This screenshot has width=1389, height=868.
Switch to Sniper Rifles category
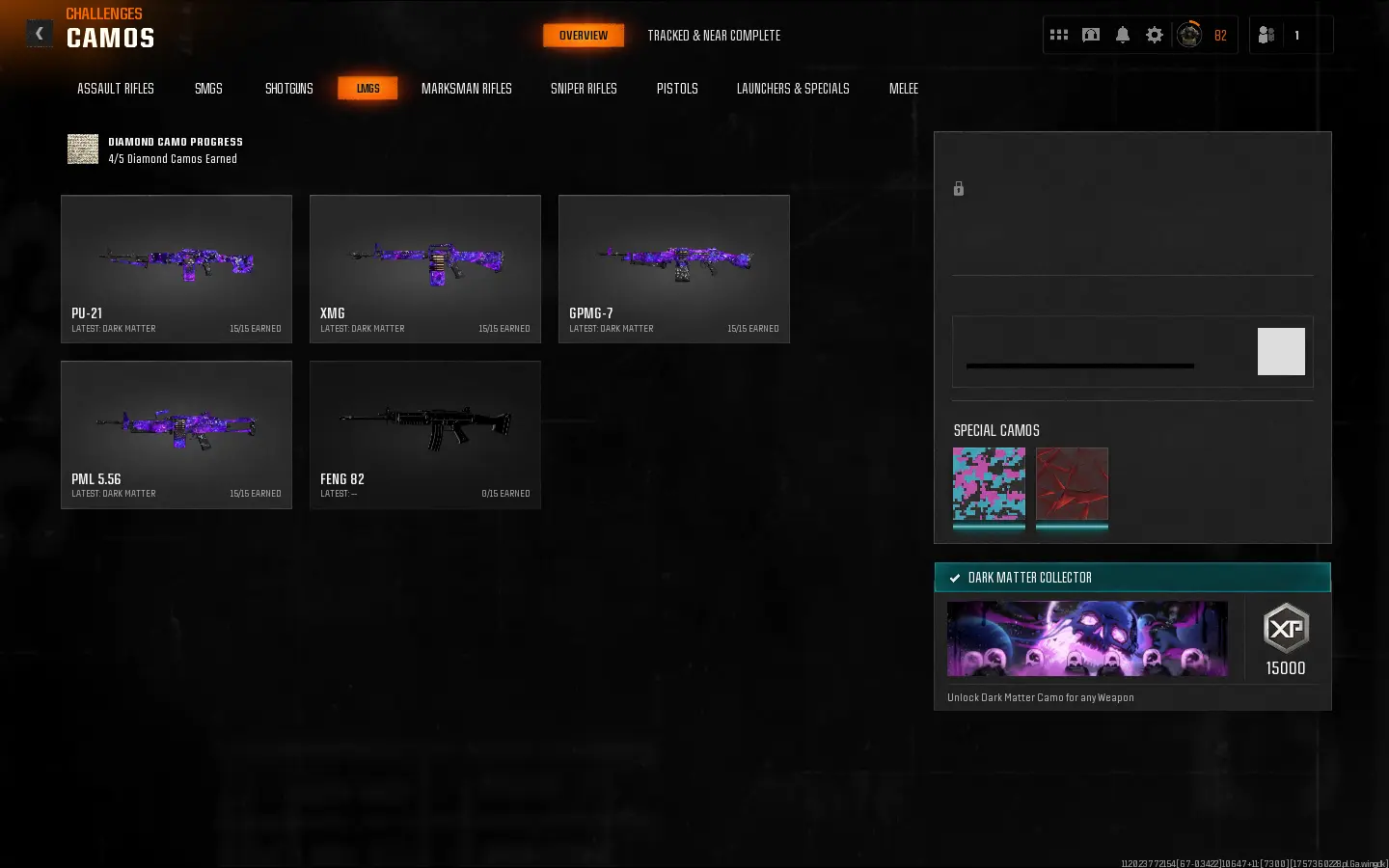[x=584, y=89]
